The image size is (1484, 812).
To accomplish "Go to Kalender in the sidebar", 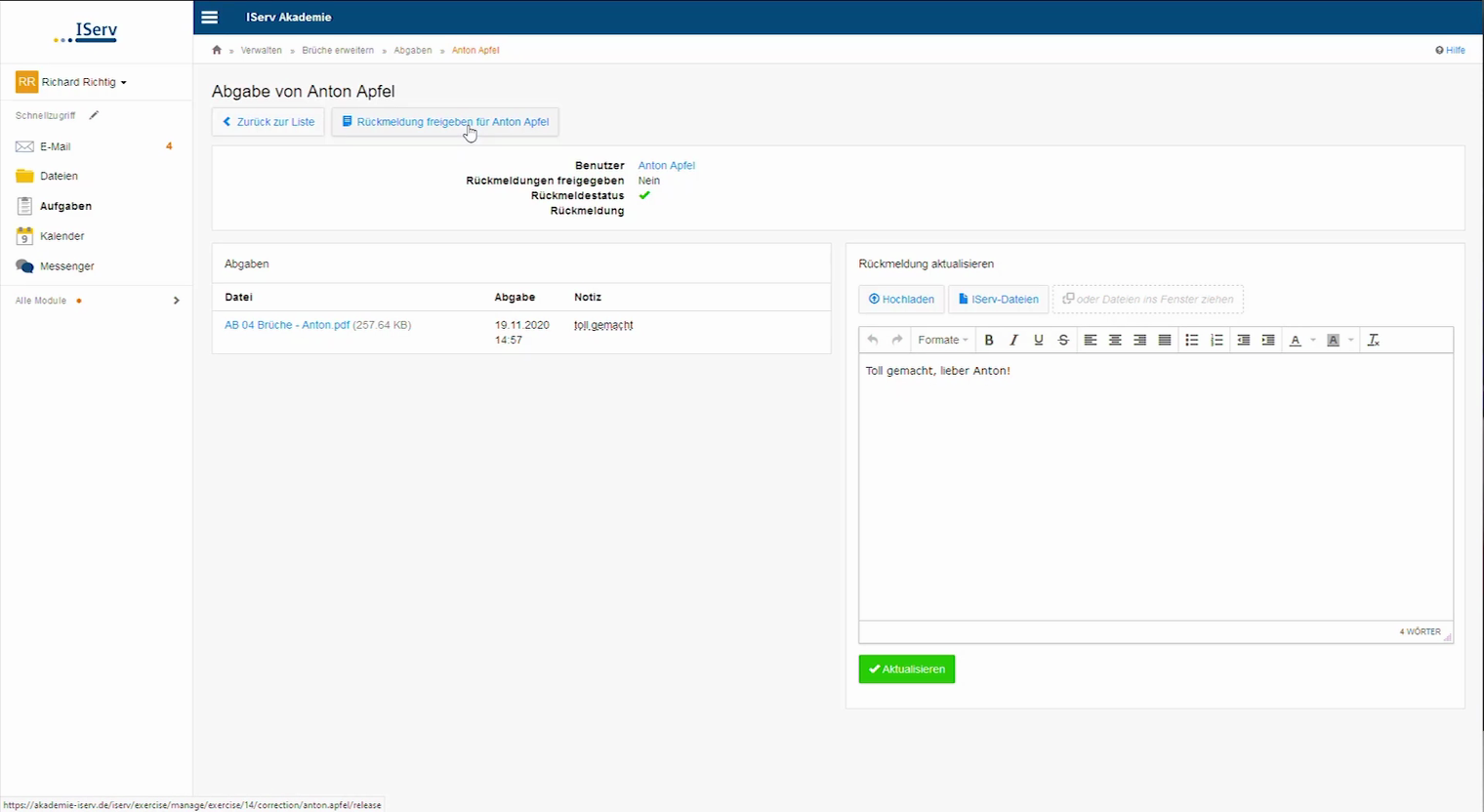I will [62, 236].
